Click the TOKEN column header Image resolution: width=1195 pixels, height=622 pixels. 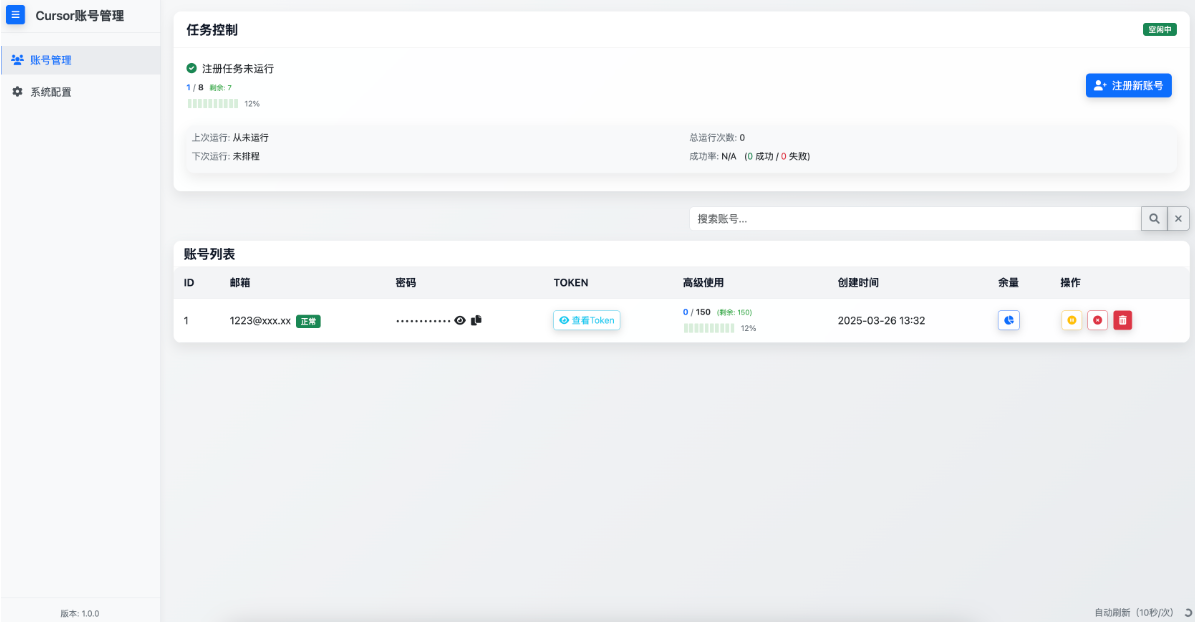(x=571, y=283)
